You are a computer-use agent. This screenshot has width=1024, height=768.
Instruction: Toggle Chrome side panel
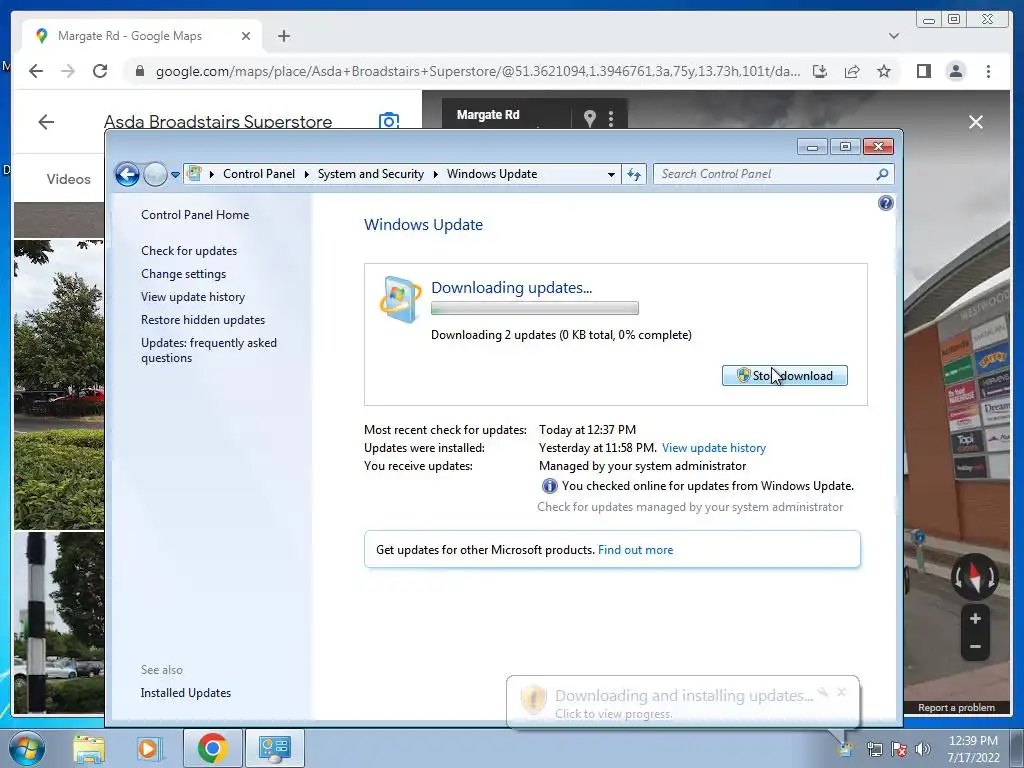pos(923,71)
